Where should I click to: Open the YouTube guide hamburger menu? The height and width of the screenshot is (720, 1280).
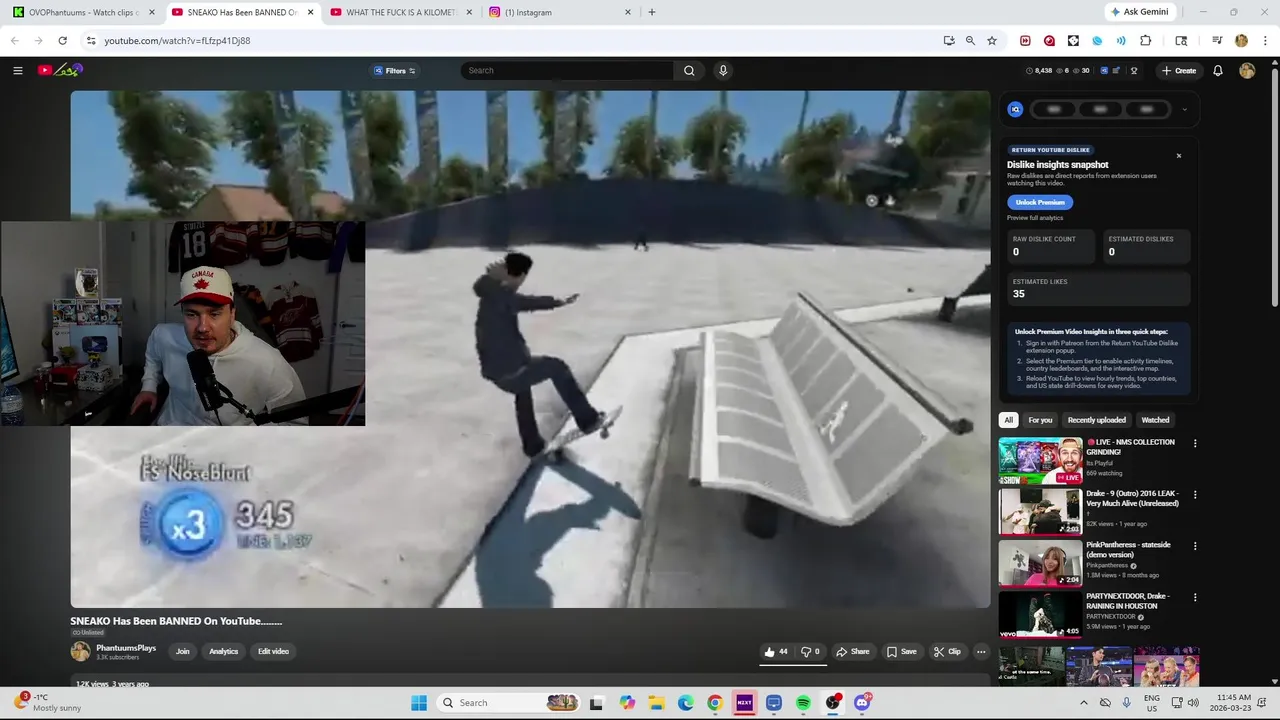click(17, 70)
